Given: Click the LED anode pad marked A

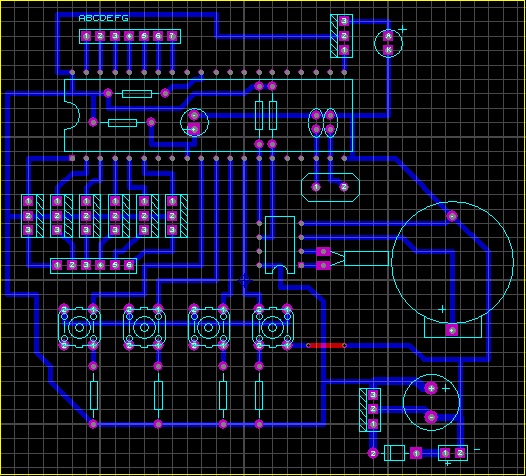Looking at the screenshot, I should pos(388,36).
